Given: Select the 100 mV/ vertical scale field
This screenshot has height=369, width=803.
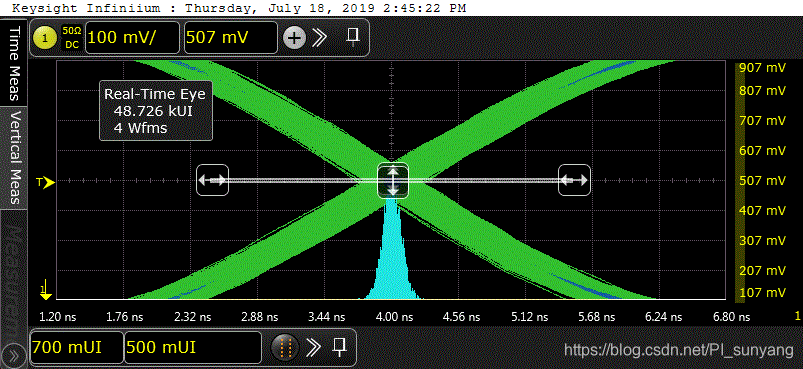Looking at the screenshot, I should pos(132,37).
